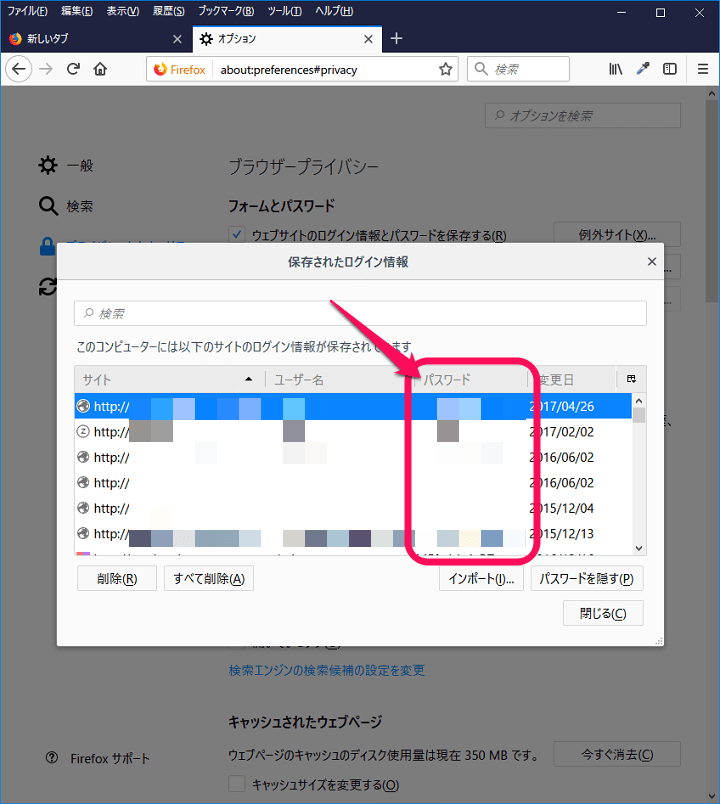Click the Firefox identity icon in URL bar

[x=179, y=69]
